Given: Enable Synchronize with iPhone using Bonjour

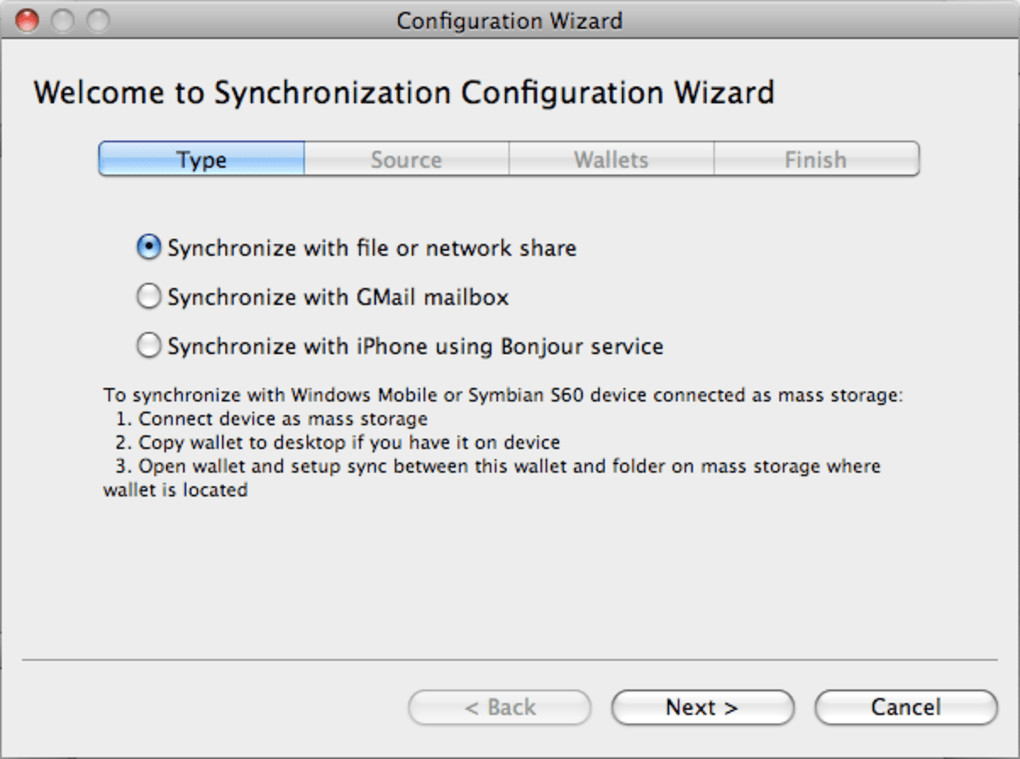Looking at the screenshot, I should click(x=149, y=346).
